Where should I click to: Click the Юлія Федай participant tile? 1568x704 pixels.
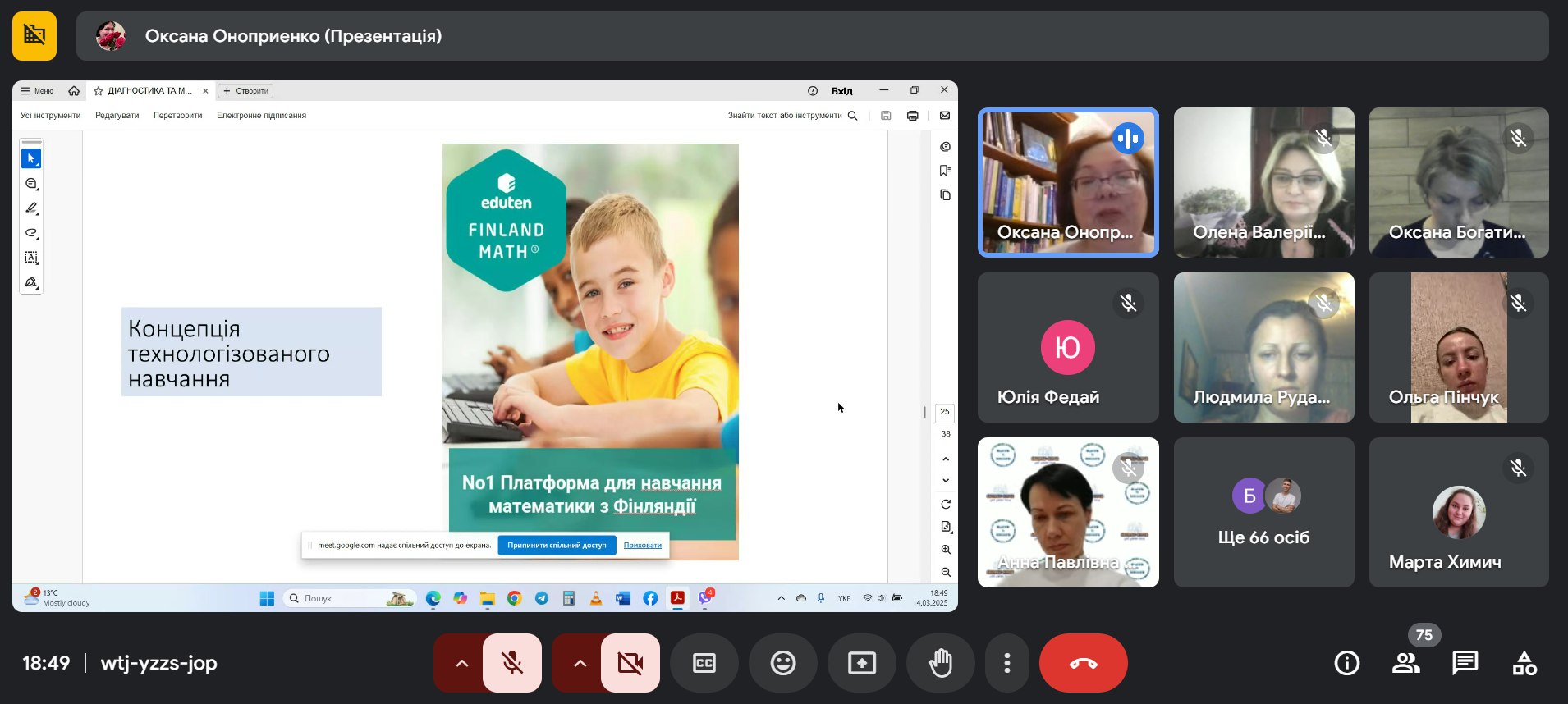pos(1068,348)
